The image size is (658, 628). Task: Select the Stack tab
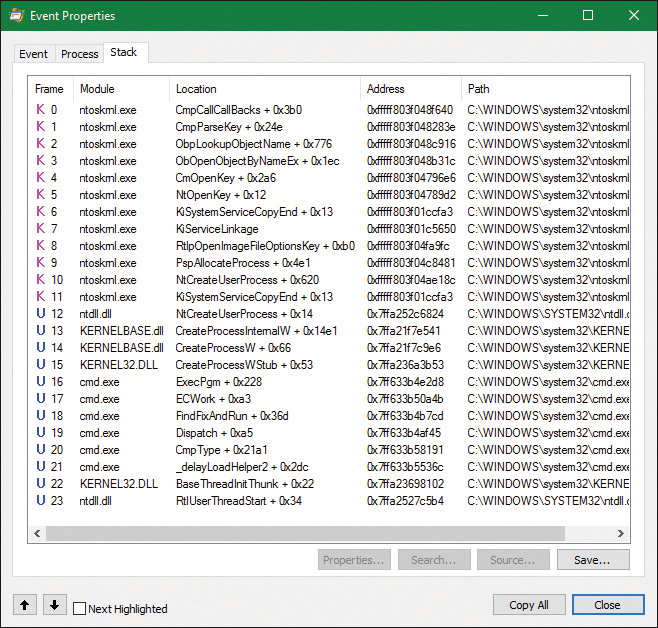[124, 52]
